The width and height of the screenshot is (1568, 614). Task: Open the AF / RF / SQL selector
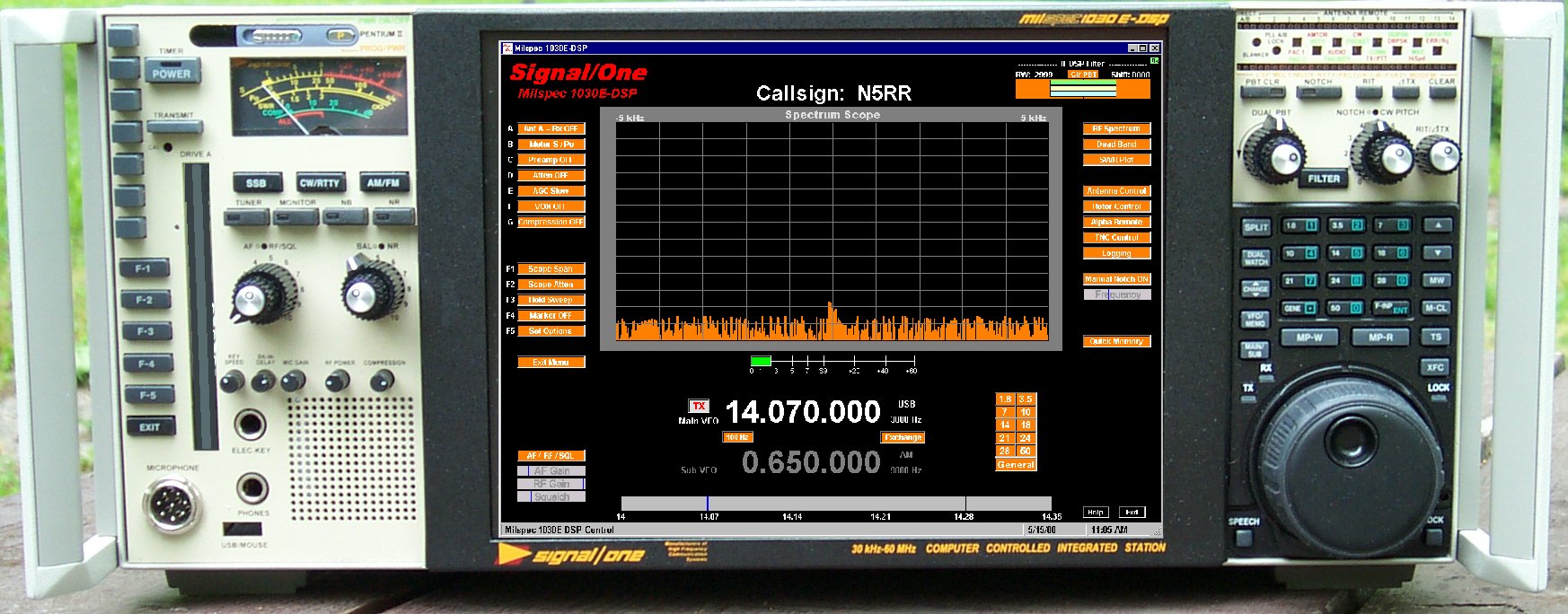click(551, 455)
